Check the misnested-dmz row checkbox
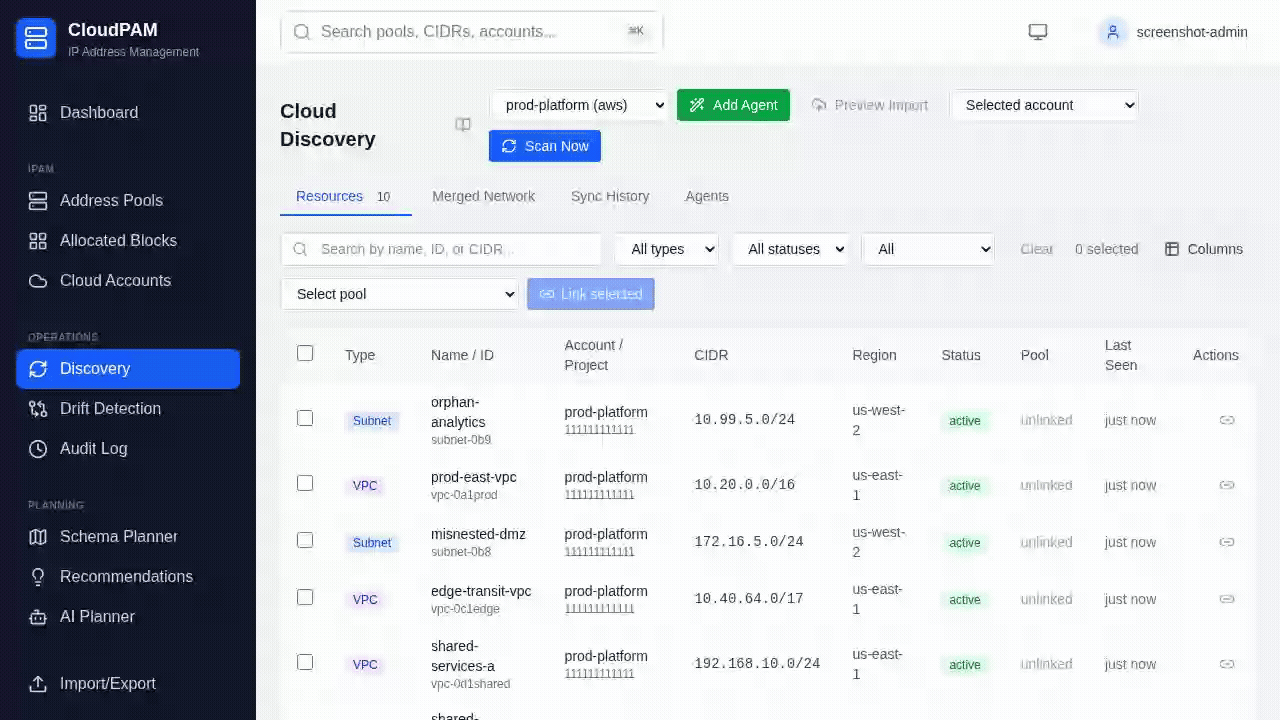 [x=305, y=540]
